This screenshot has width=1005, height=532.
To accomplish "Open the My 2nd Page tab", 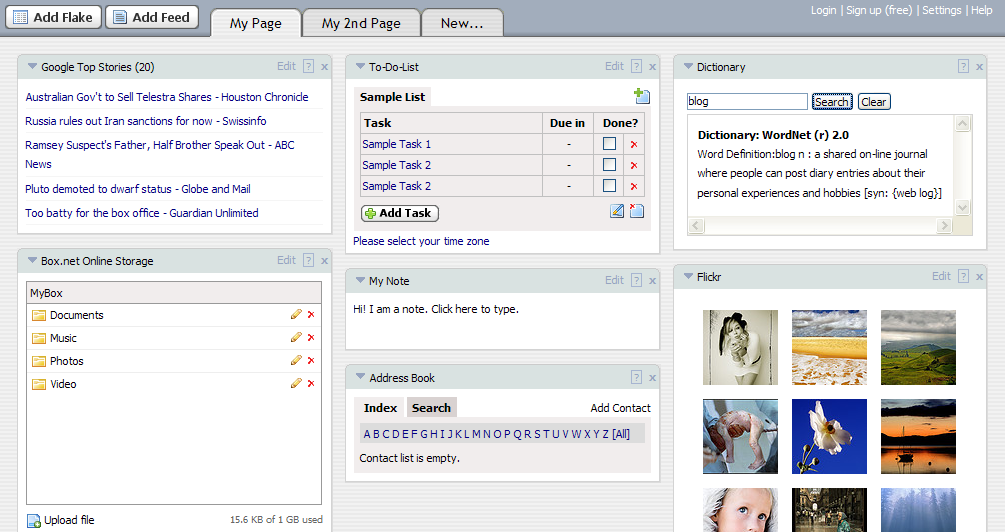I will (361, 24).
